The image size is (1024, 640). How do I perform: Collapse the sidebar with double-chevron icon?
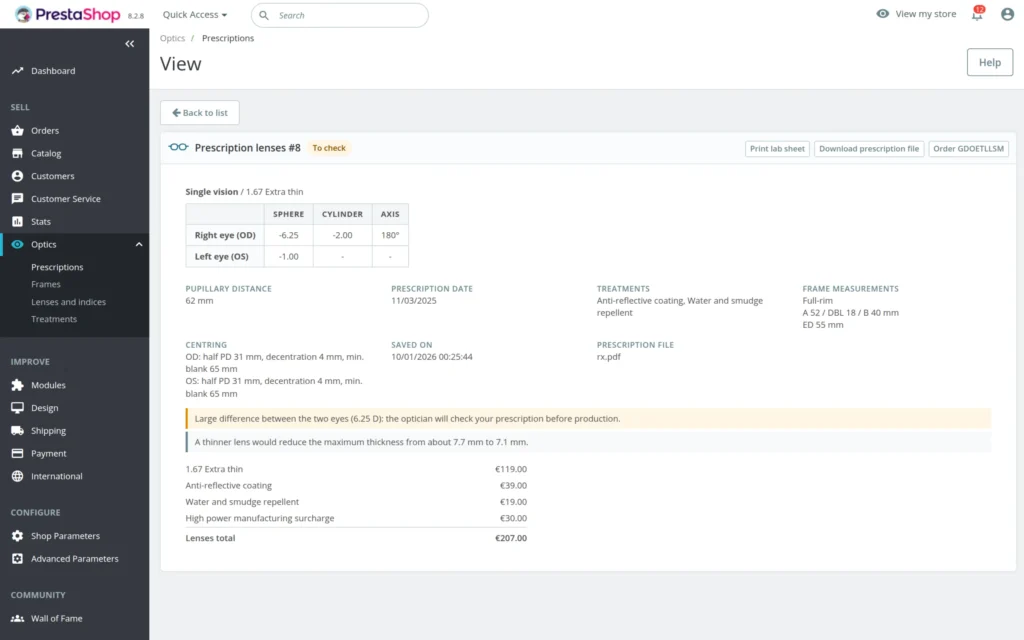(129, 44)
